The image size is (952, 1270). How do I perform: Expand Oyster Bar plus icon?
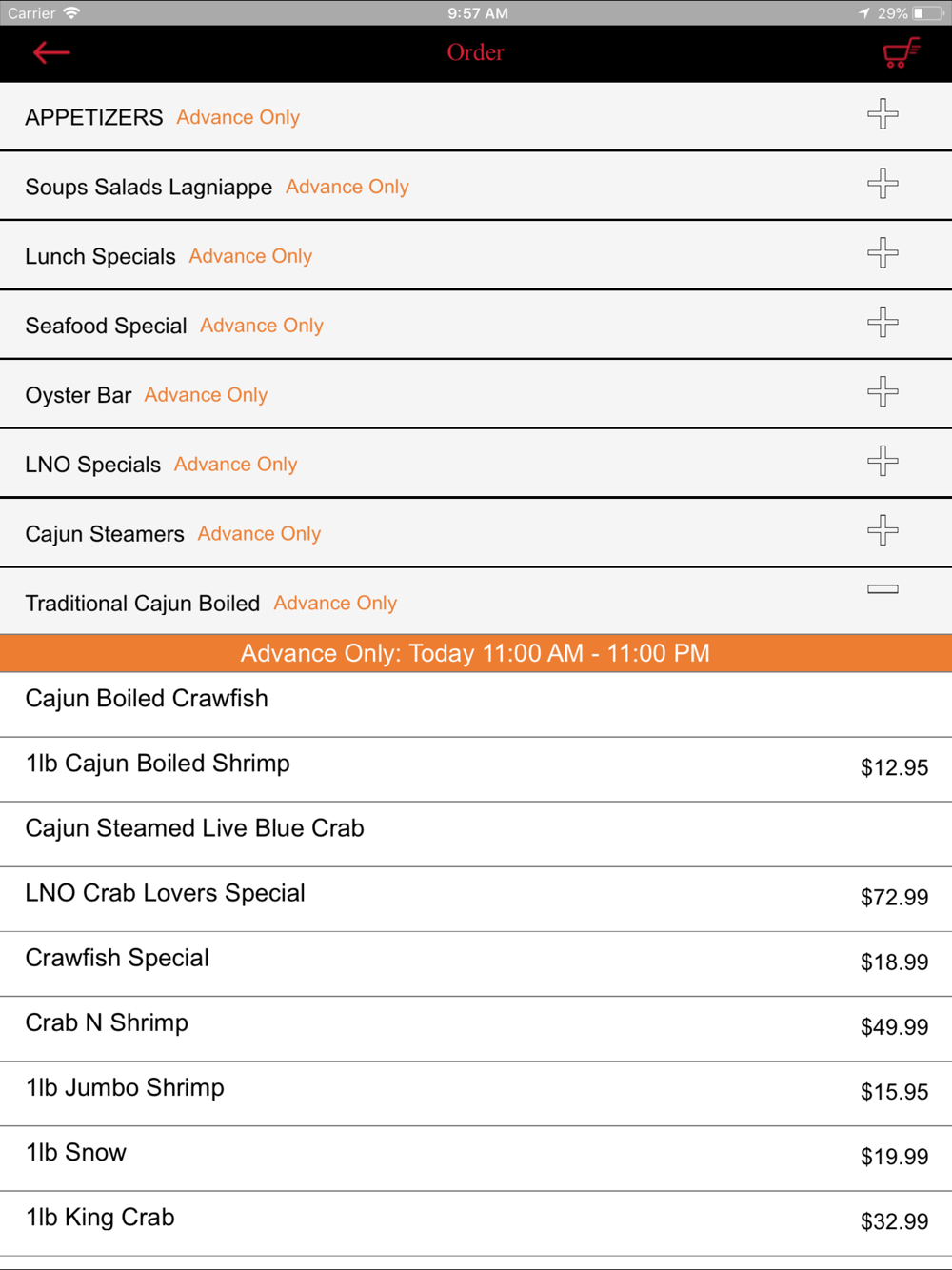[x=883, y=392]
